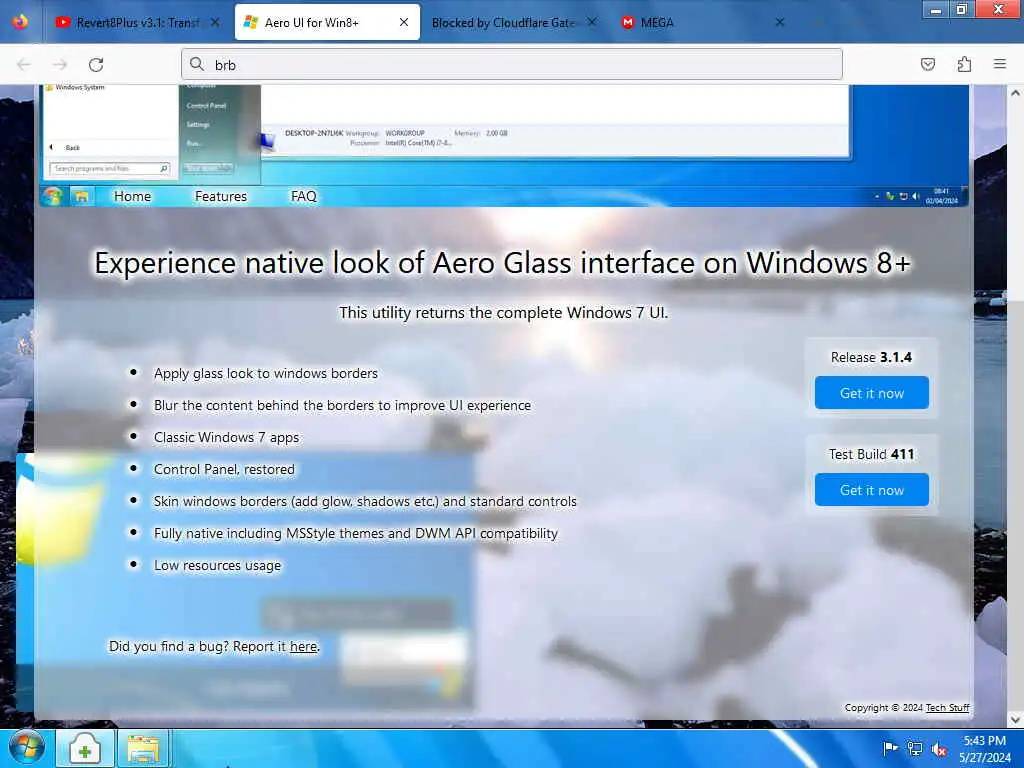Go back to previous page
The width and height of the screenshot is (1024, 768).
coord(24,65)
